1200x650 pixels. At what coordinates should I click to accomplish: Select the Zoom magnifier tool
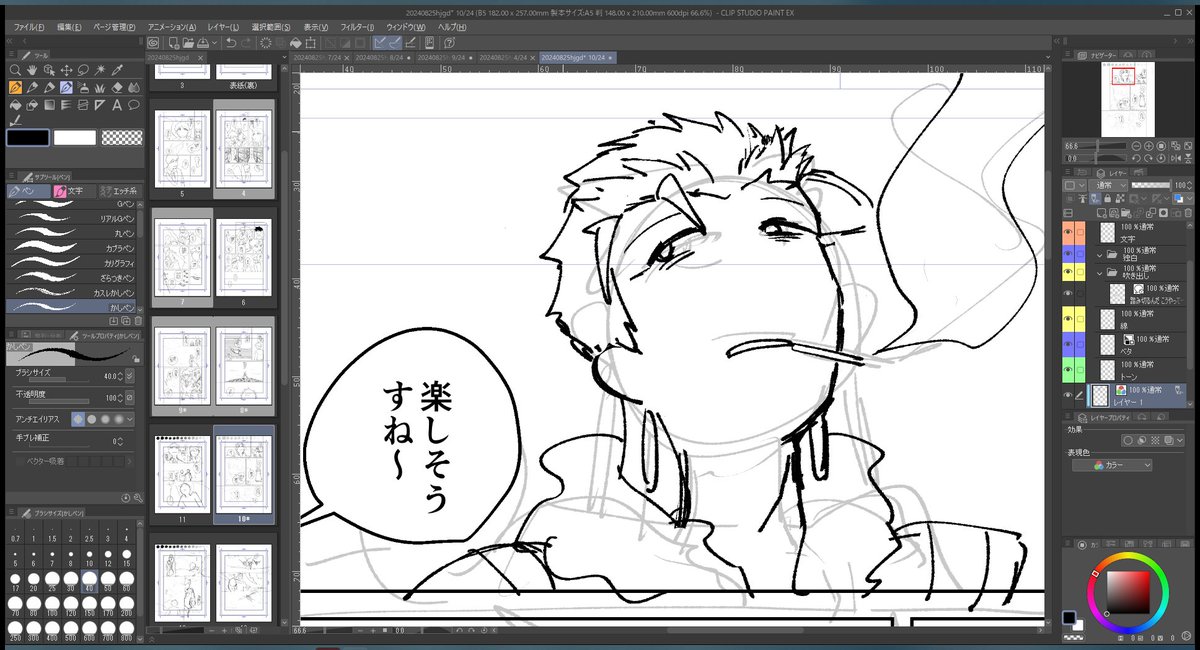tap(16, 70)
